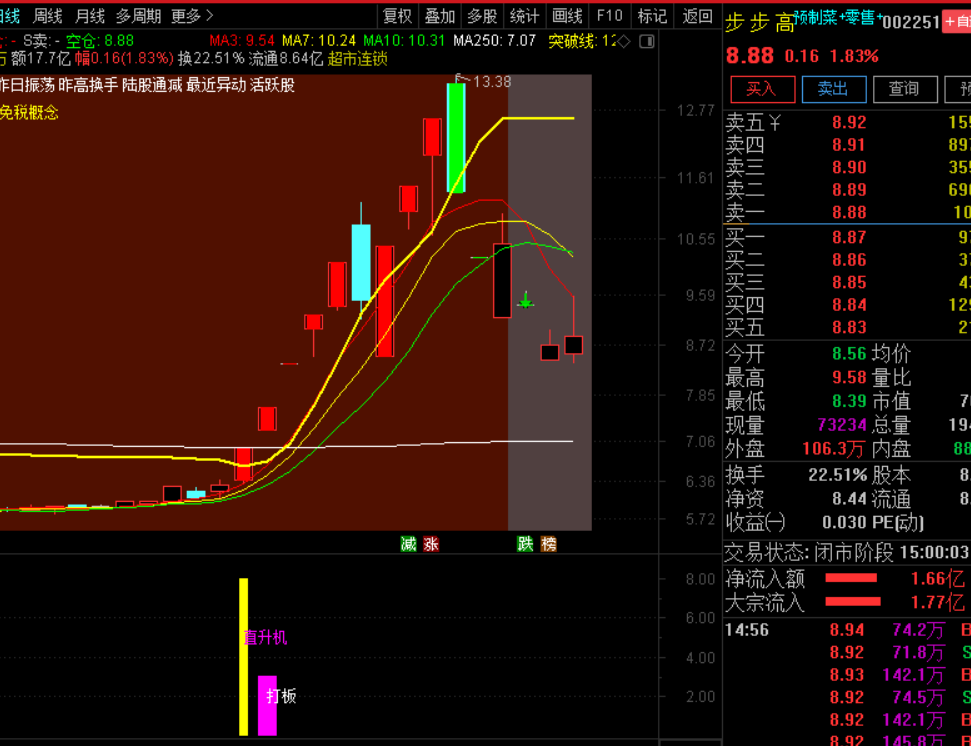Screen dimensions: 971x746
Task: Click the green arrow marker on the chart
Action: (525, 299)
